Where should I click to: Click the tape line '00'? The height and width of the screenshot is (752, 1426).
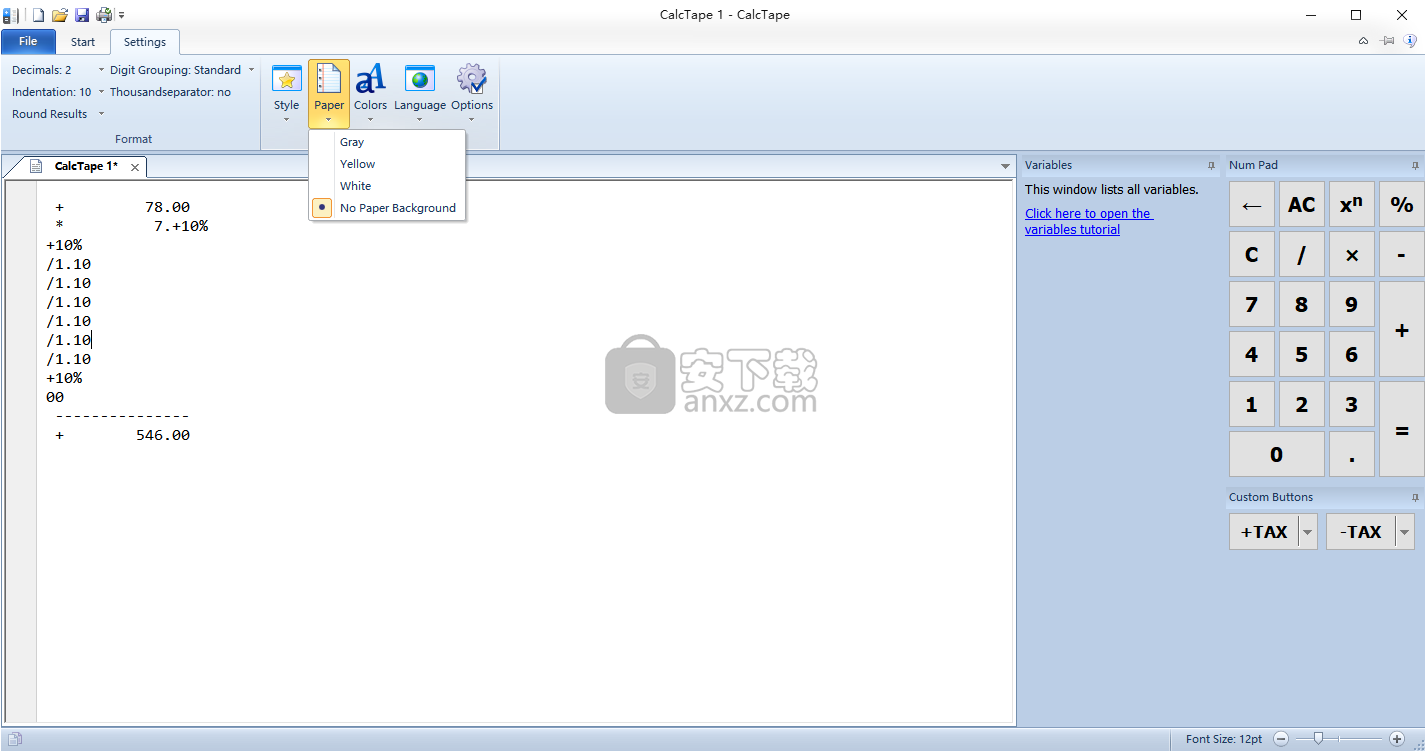pyautogui.click(x=55, y=397)
